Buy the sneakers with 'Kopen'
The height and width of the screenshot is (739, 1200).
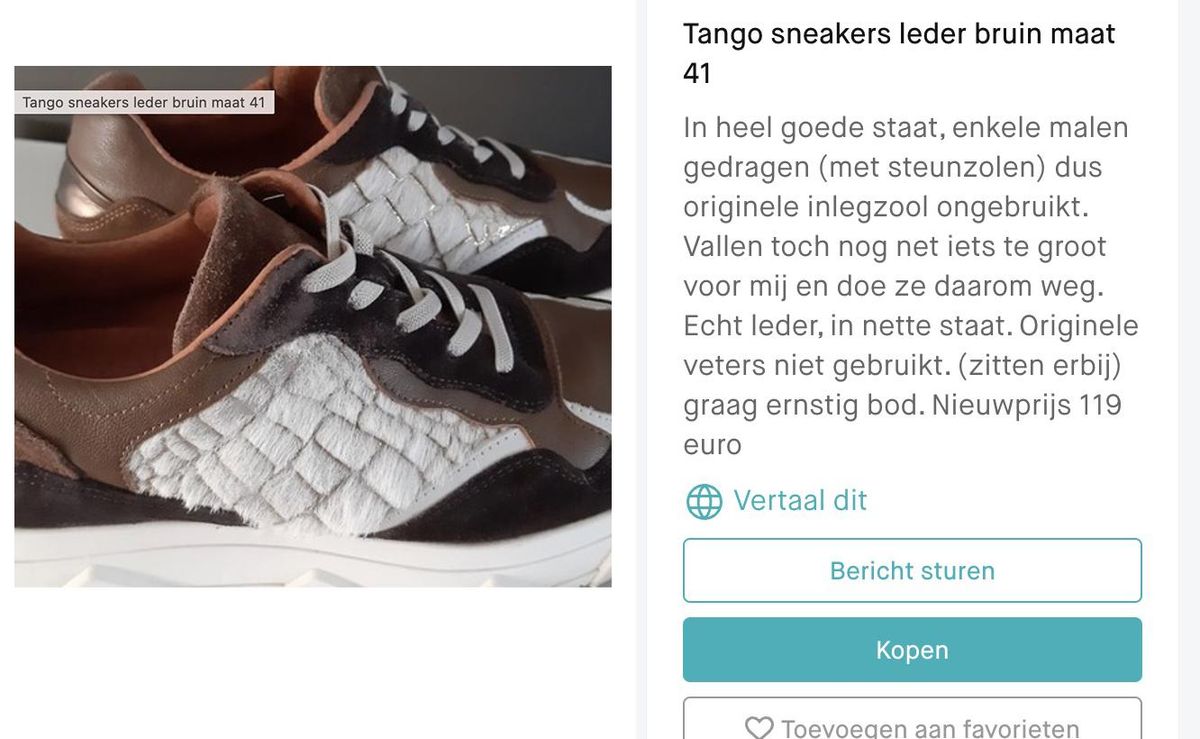(x=912, y=650)
